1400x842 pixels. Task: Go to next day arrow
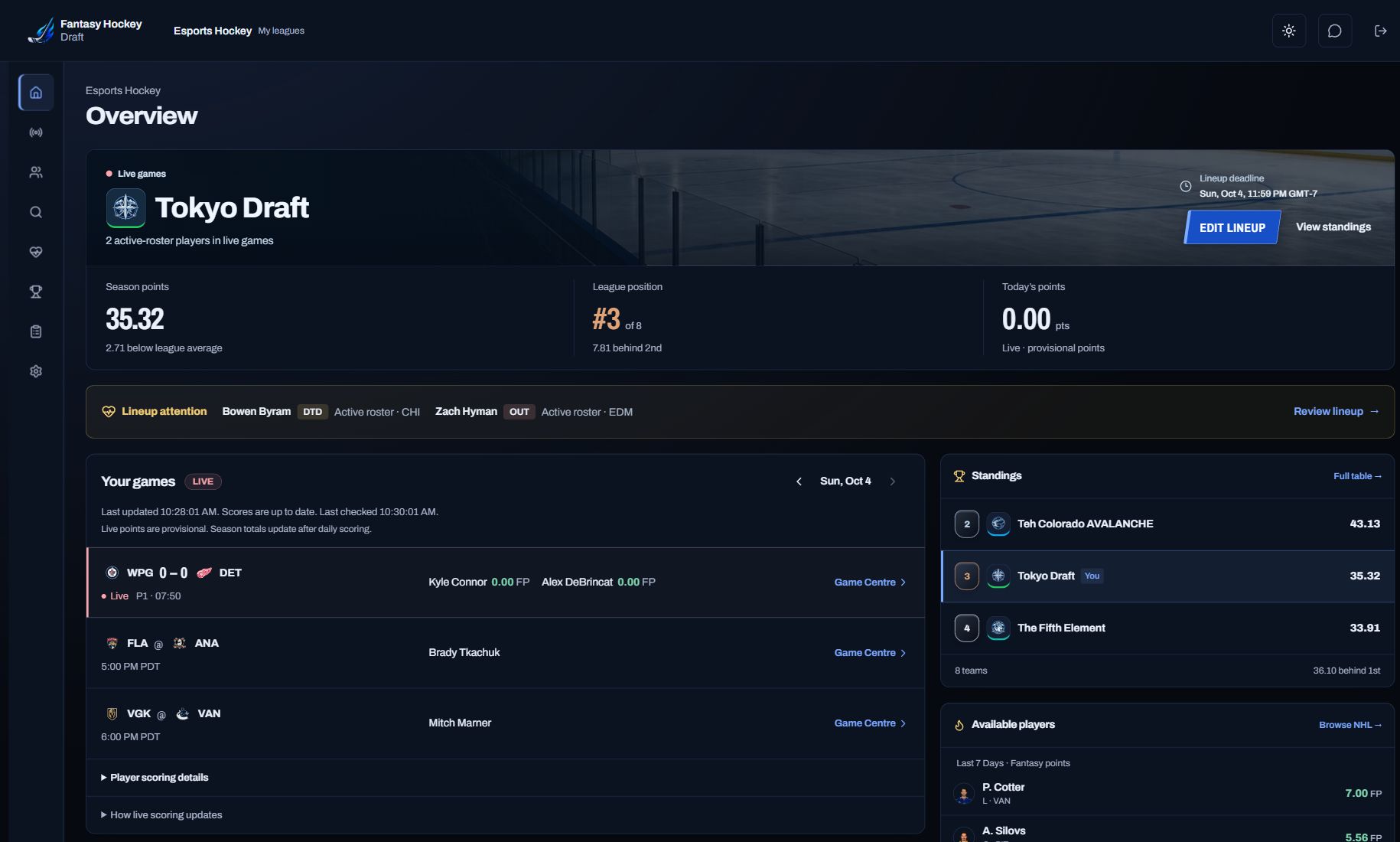tap(892, 481)
